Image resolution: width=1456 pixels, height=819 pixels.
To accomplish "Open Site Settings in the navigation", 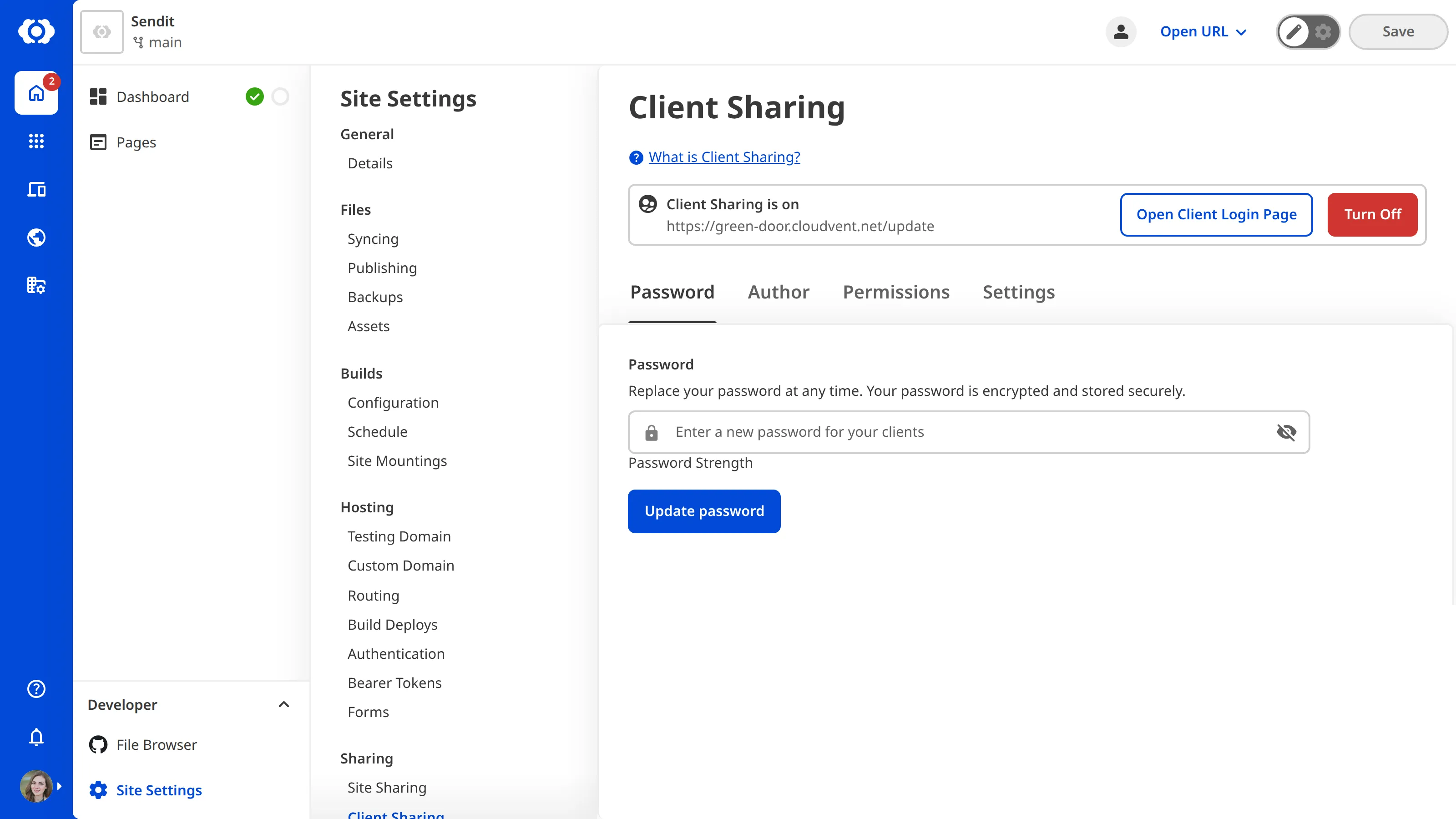I will click(145, 790).
